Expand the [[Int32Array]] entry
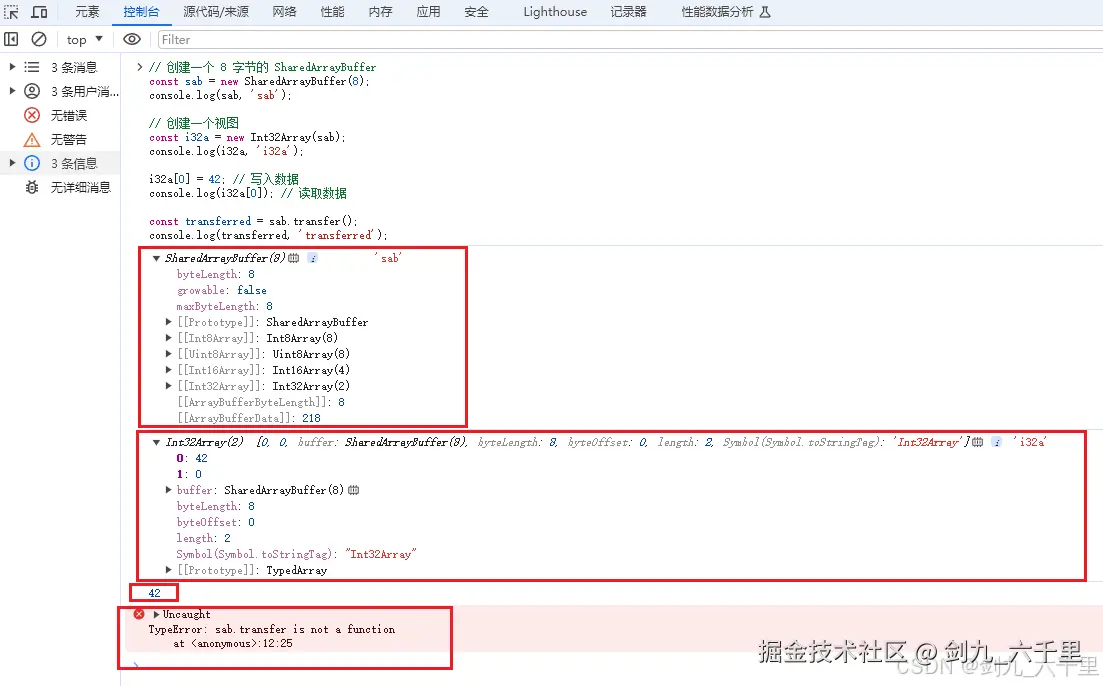This screenshot has width=1103, height=686. click(169, 386)
